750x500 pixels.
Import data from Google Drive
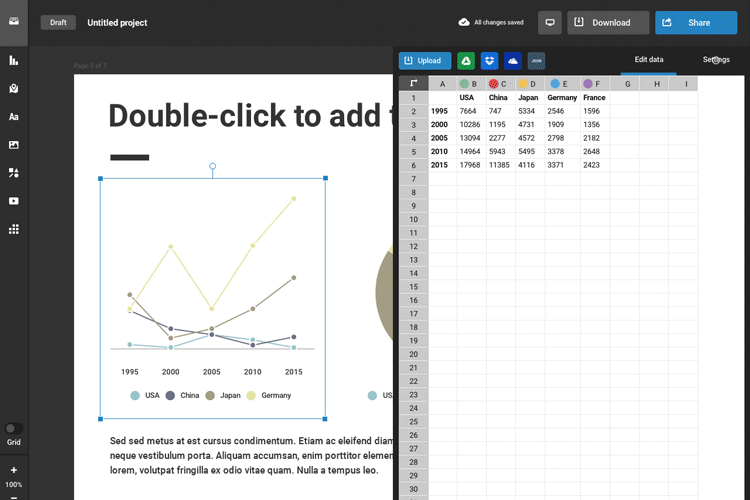click(466, 61)
